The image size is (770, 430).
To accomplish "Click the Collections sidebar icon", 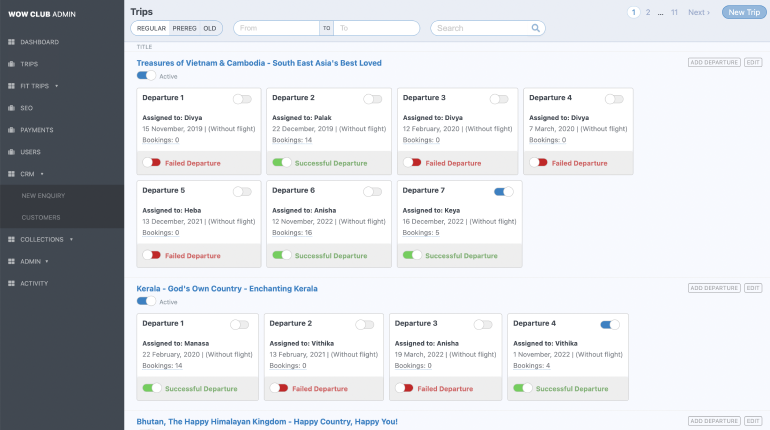I will coord(11,239).
